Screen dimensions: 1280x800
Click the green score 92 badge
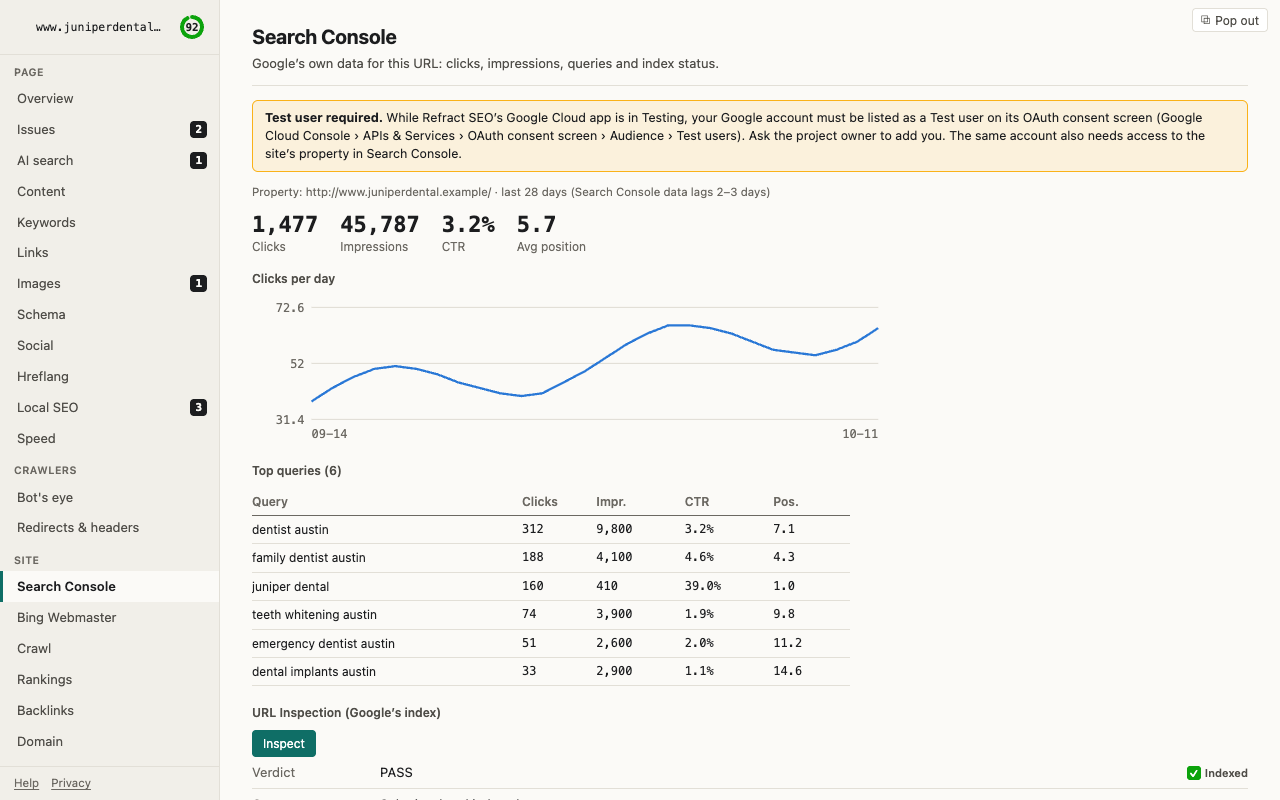click(192, 27)
